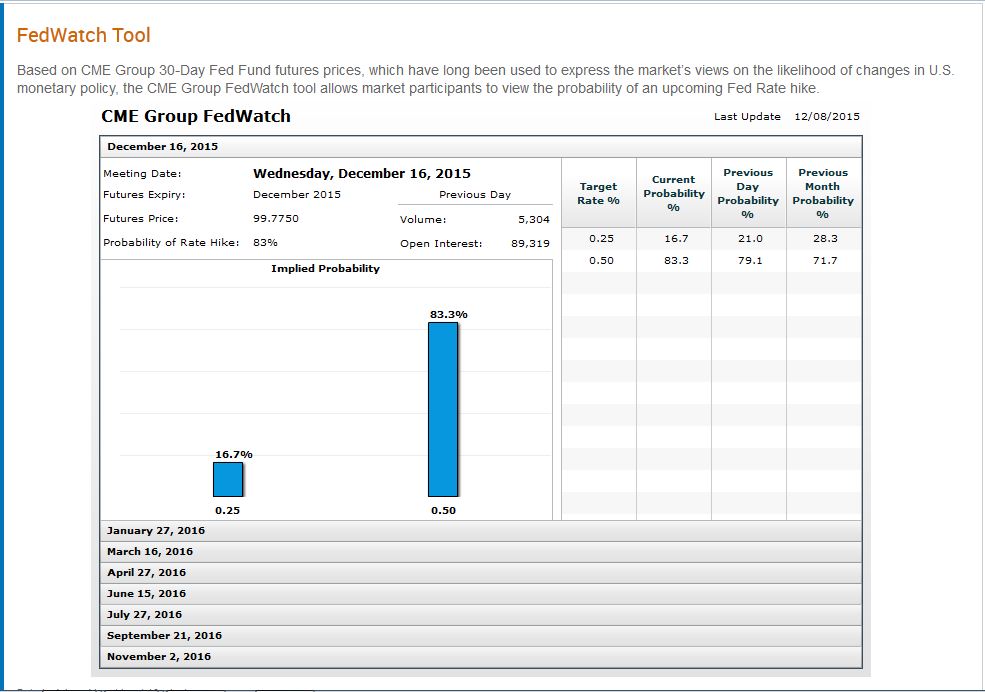This screenshot has height=692, width=985.
Task: Show the November 2, 2016 meeting section
Action: coord(481,657)
